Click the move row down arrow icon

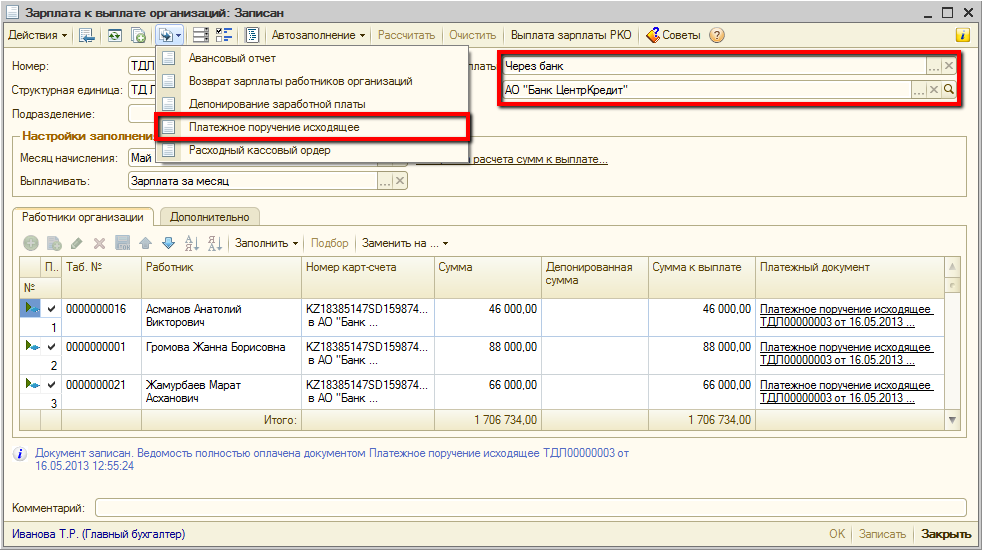click(x=168, y=243)
